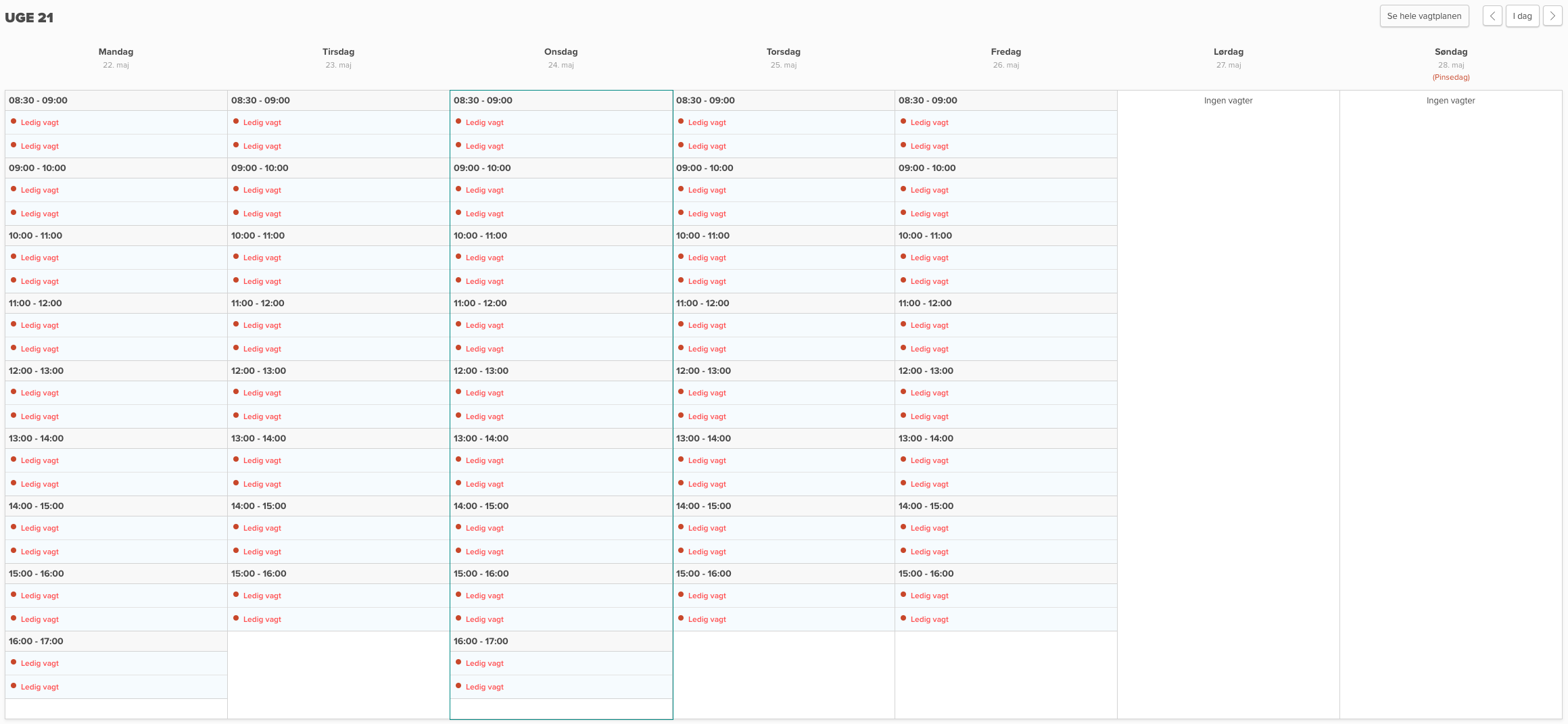The height and width of the screenshot is (724, 1568).
Task: Click red dot of first Thursday 13:00 shift
Action: coord(681,459)
